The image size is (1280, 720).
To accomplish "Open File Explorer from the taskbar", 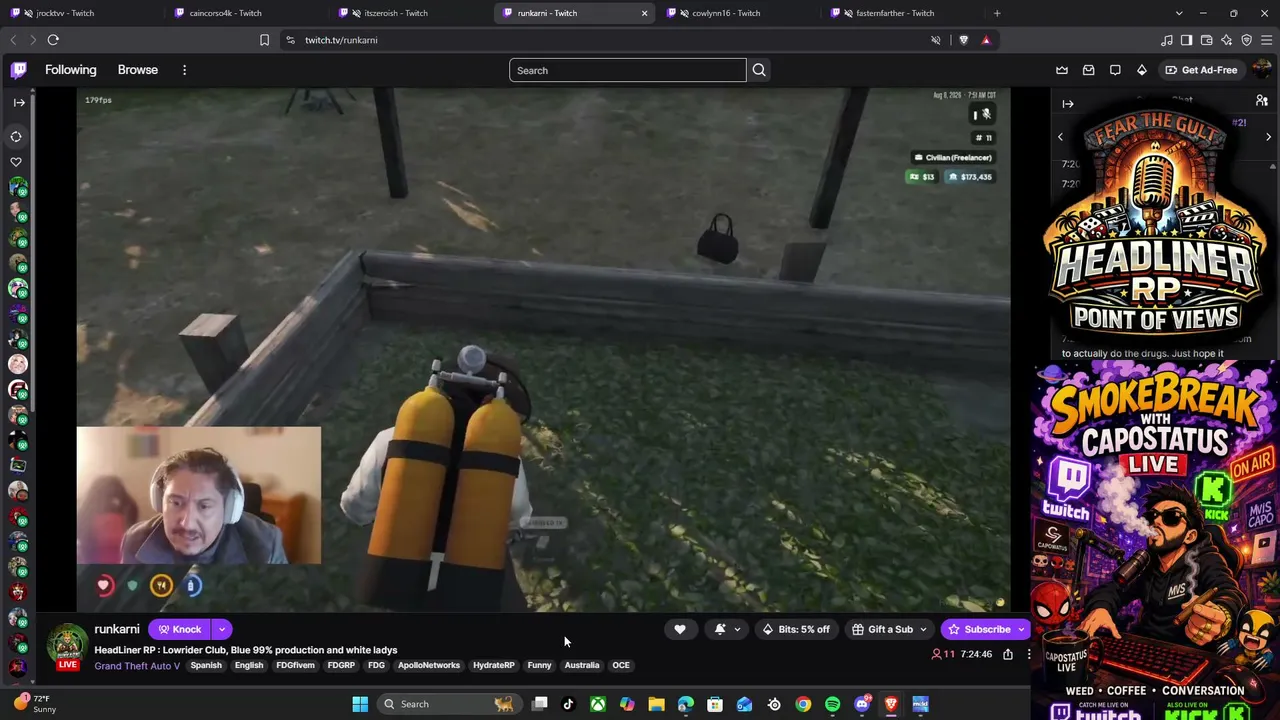I will point(656,704).
